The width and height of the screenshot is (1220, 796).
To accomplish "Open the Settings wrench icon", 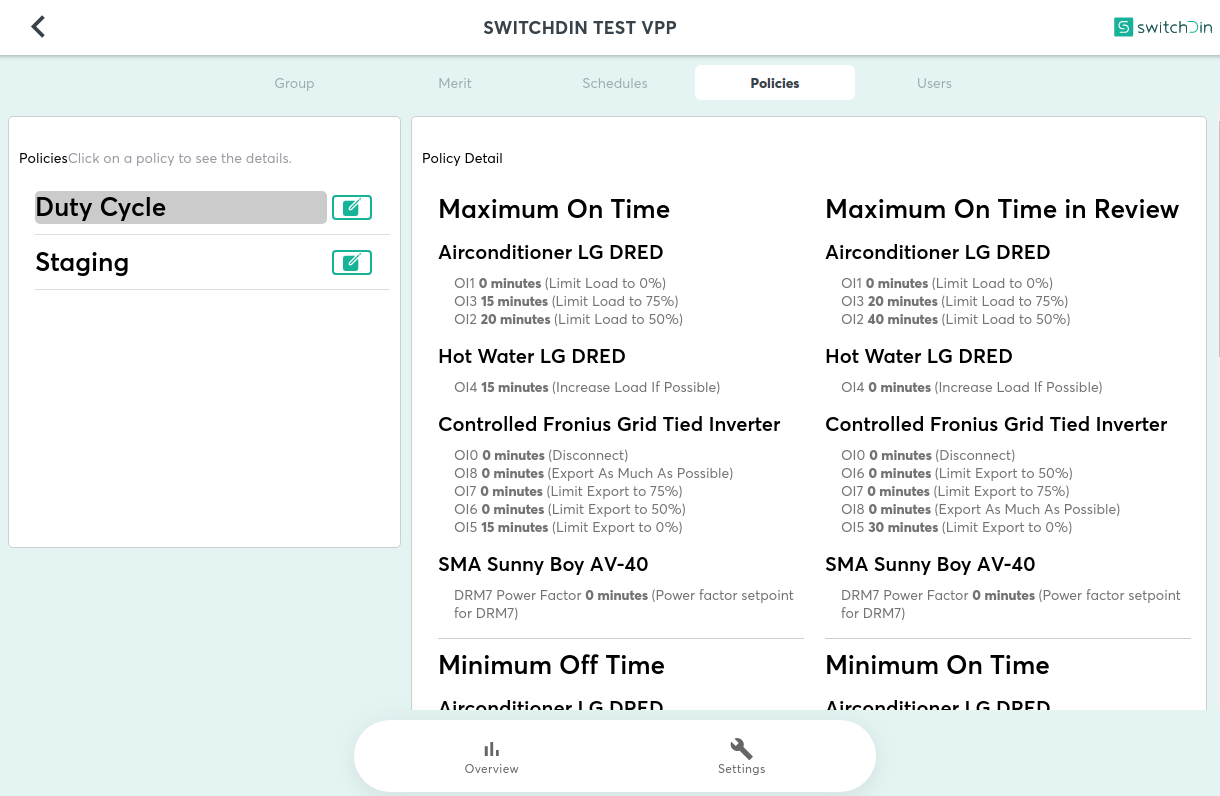I will coord(741,749).
